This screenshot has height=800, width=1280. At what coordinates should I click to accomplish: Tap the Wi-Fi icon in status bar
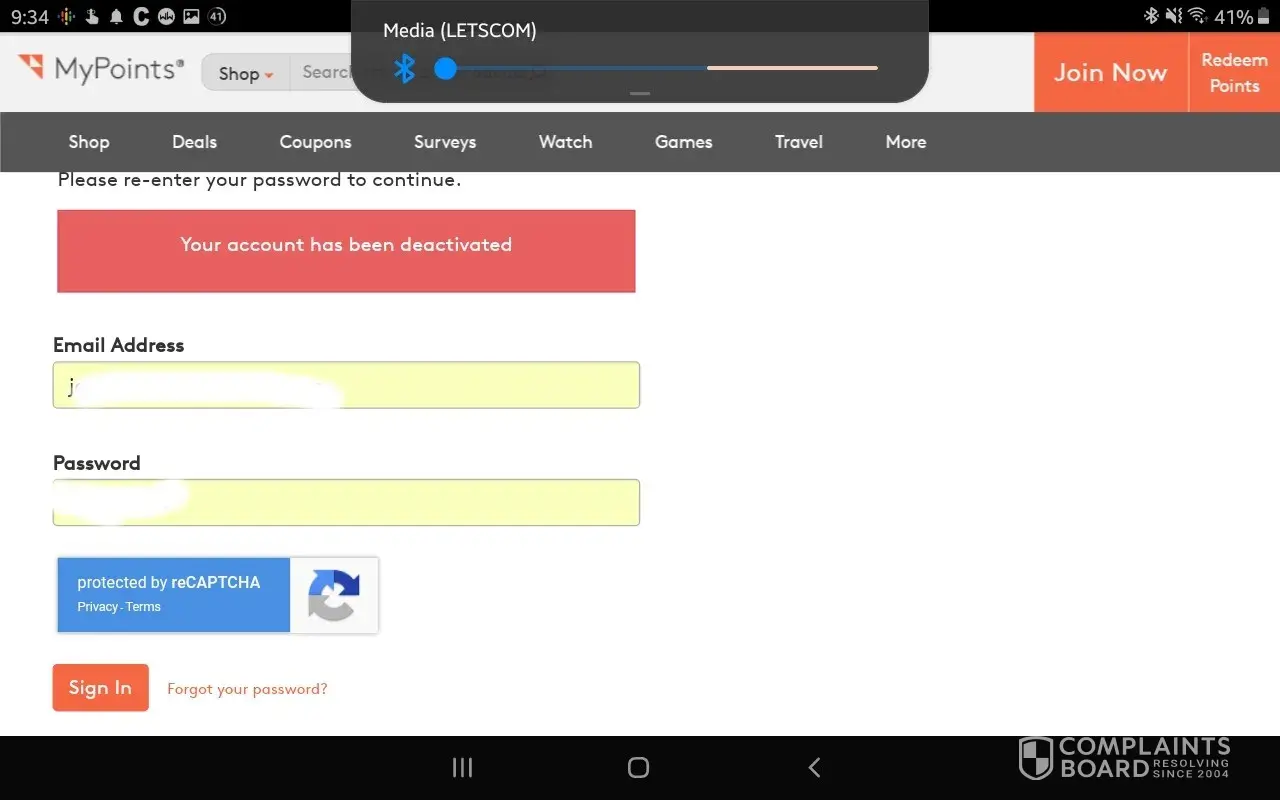click(1197, 16)
